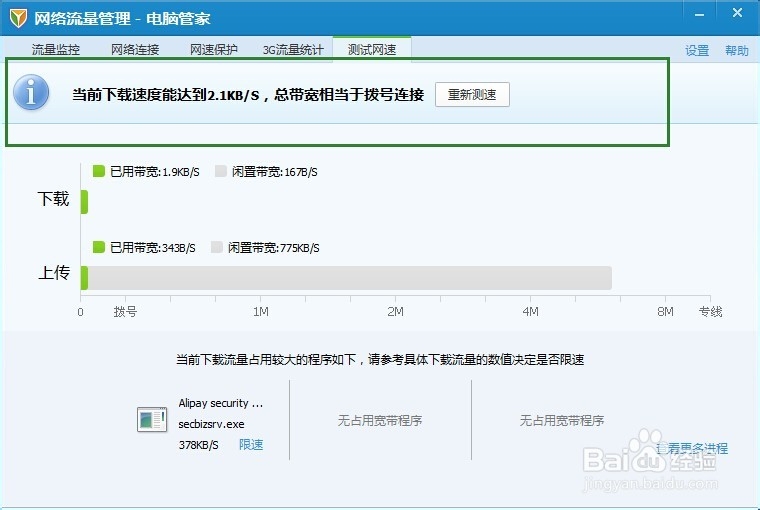Viewport: 760px width, 510px height.
Task: Click the 'Alipay security ...' program name
Action: (x=221, y=403)
